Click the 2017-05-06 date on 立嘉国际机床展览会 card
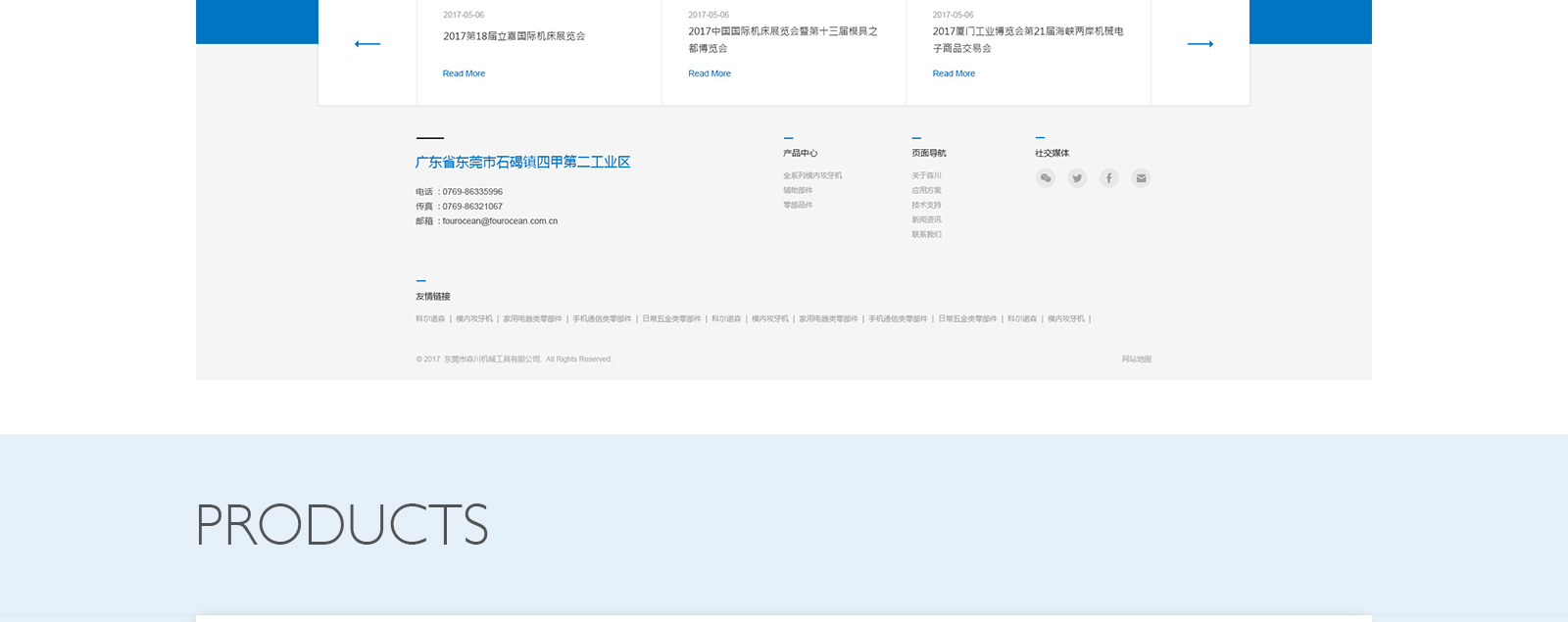 (464, 15)
